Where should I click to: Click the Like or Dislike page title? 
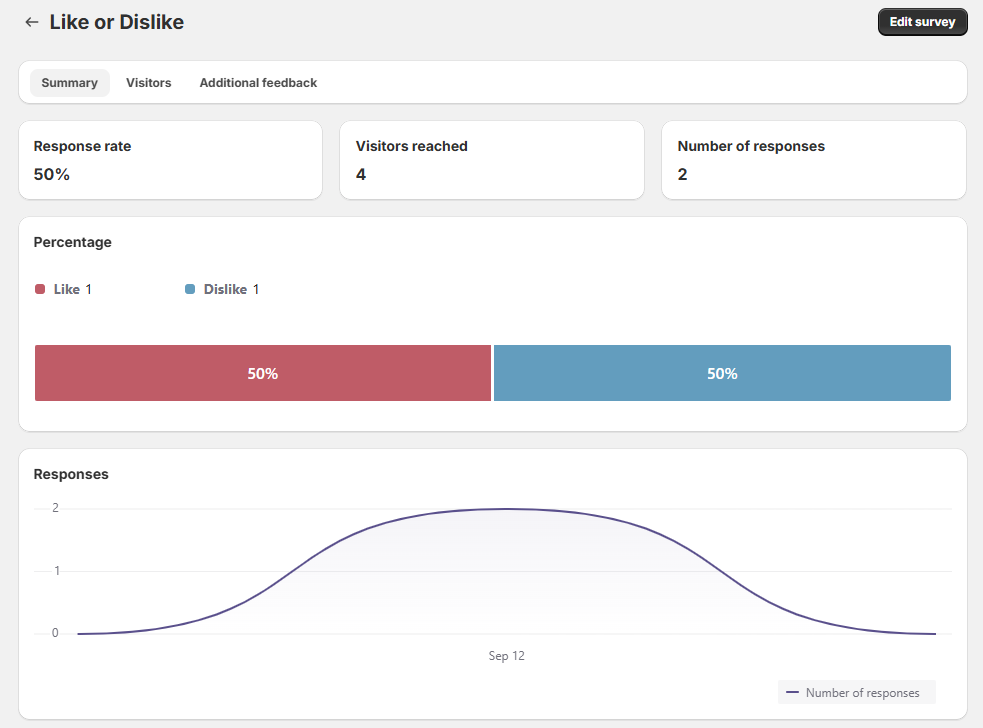point(117,22)
